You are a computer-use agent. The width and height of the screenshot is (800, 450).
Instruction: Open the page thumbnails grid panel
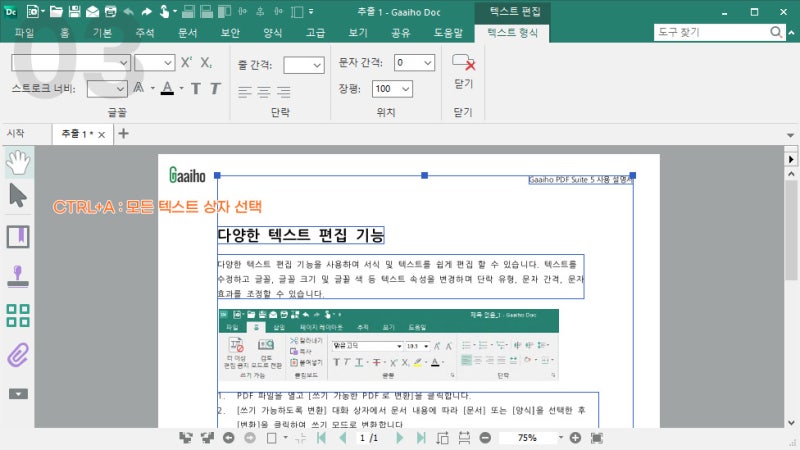tap(18, 315)
